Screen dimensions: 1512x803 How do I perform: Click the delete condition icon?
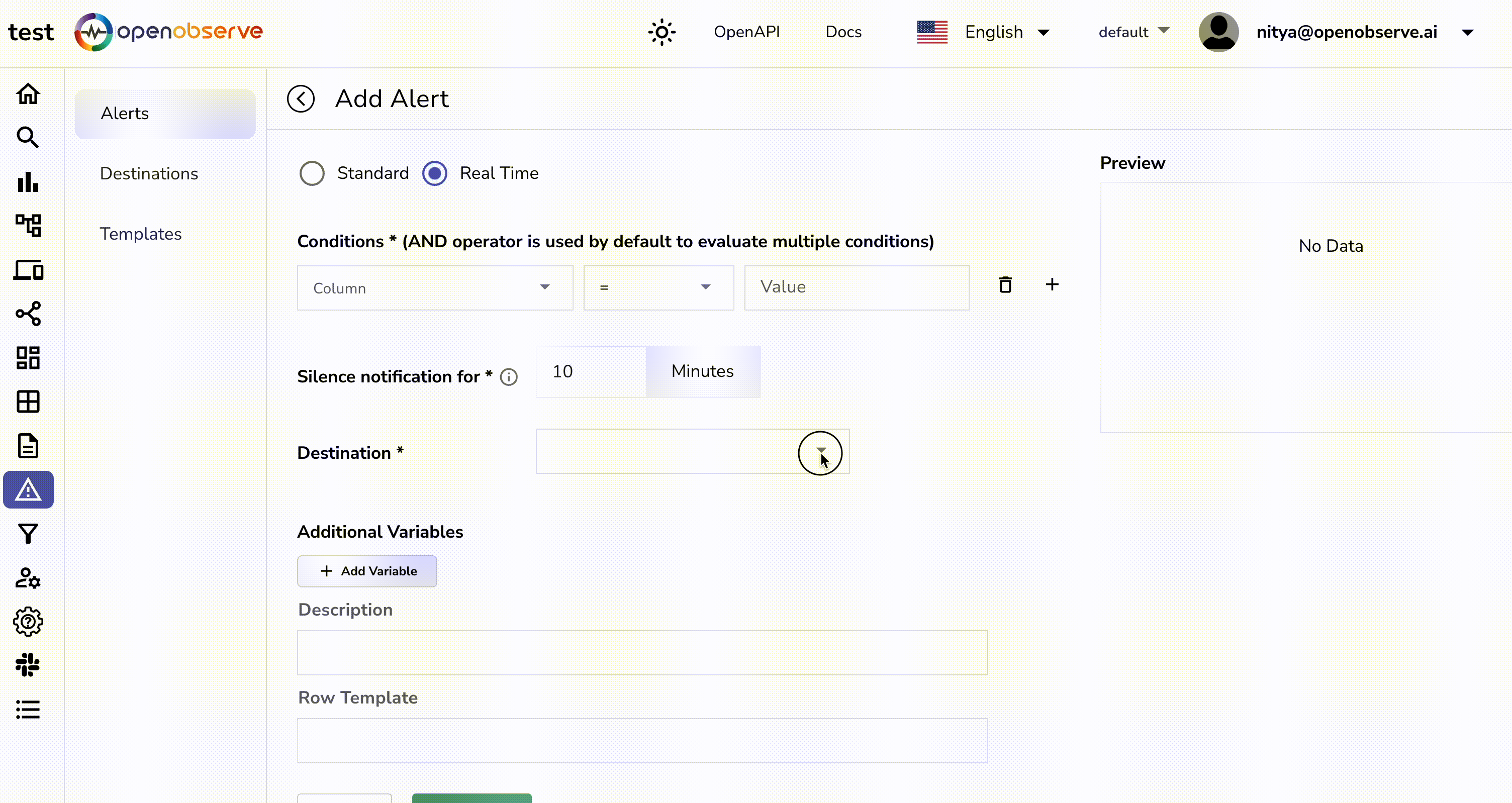pyautogui.click(x=1006, y=285)
